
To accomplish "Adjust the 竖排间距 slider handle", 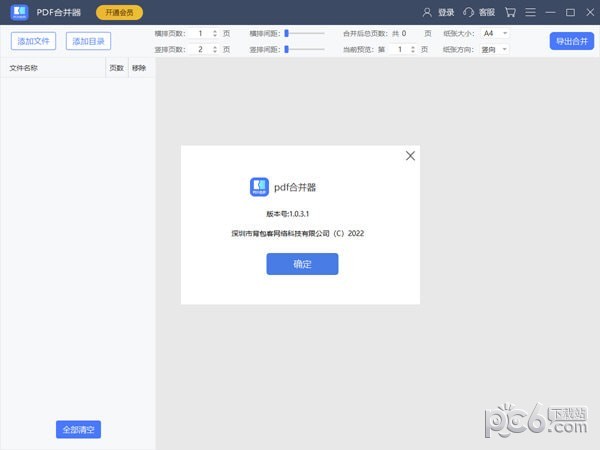I will [286, 49].
